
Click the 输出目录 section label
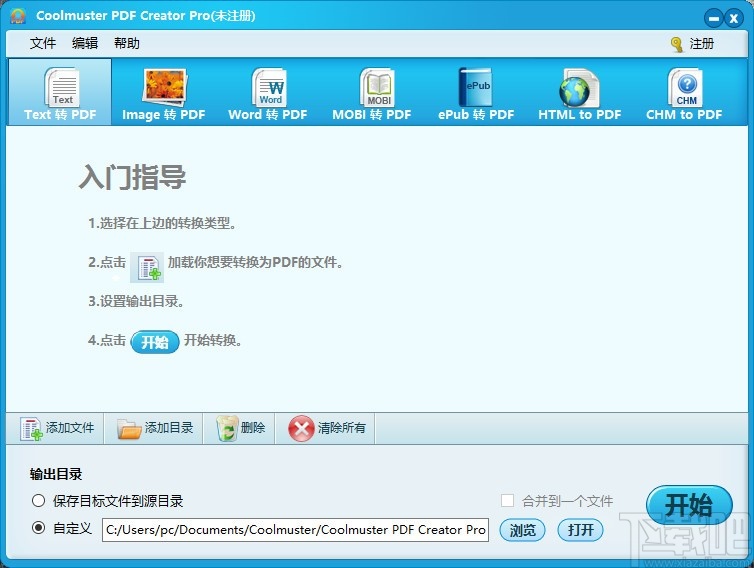[56, 474]
